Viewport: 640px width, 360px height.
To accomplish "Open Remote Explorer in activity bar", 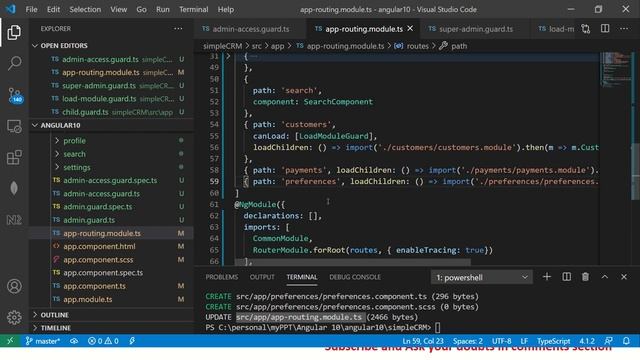I will click(x=14, y=127).
